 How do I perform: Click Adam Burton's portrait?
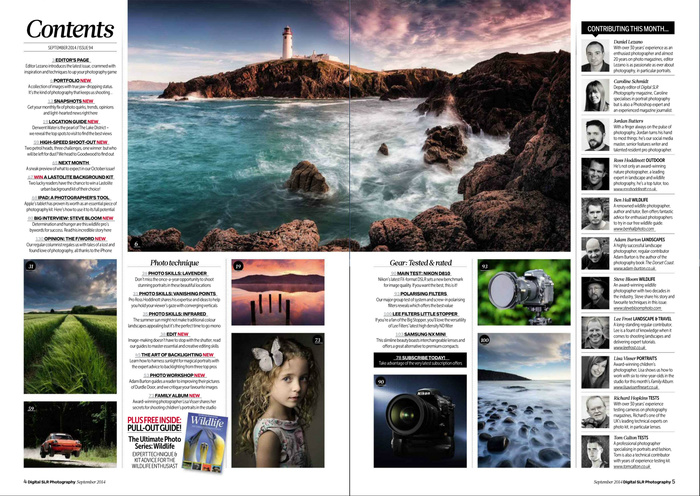coord(595,253)
